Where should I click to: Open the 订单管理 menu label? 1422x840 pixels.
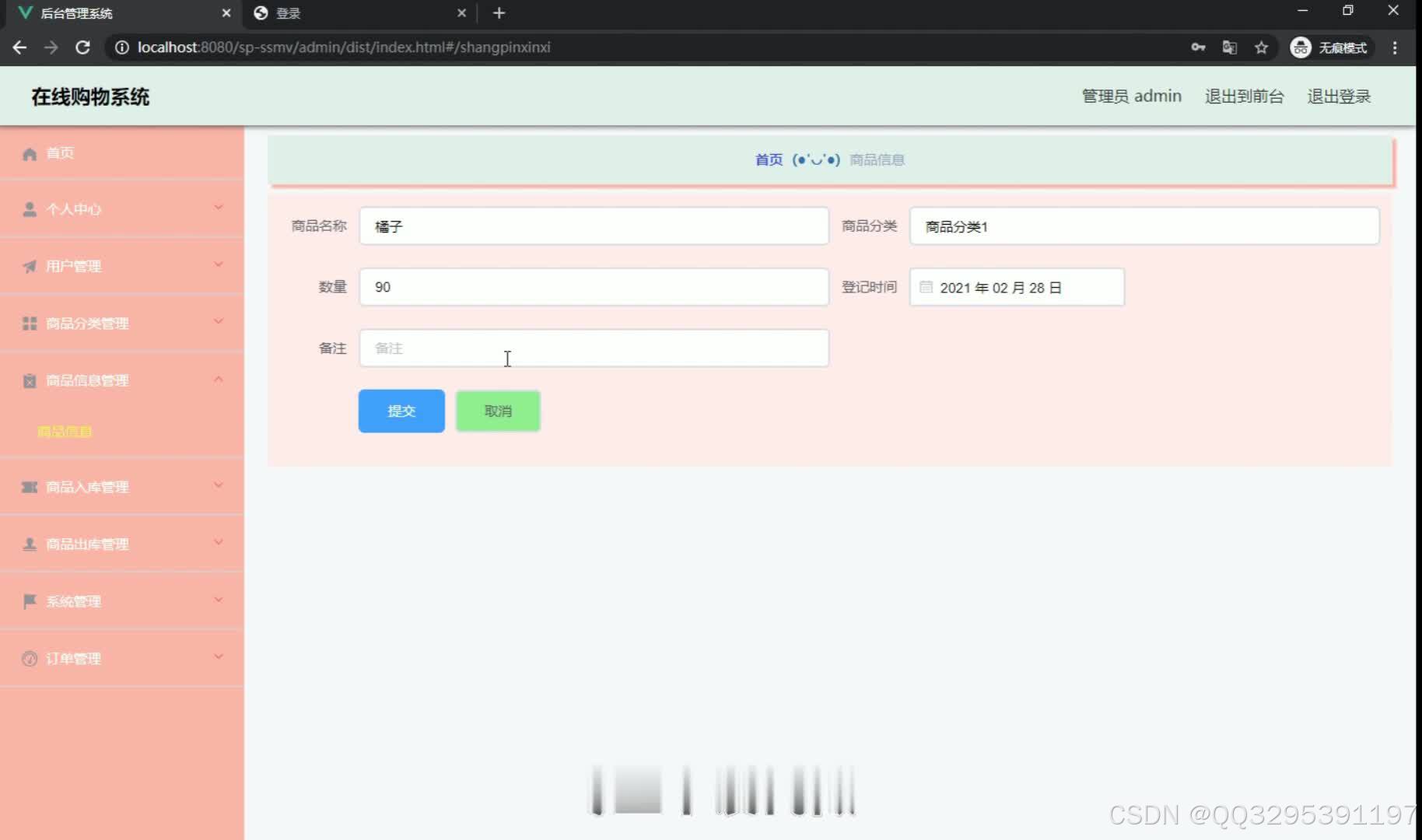pos(73,659)
